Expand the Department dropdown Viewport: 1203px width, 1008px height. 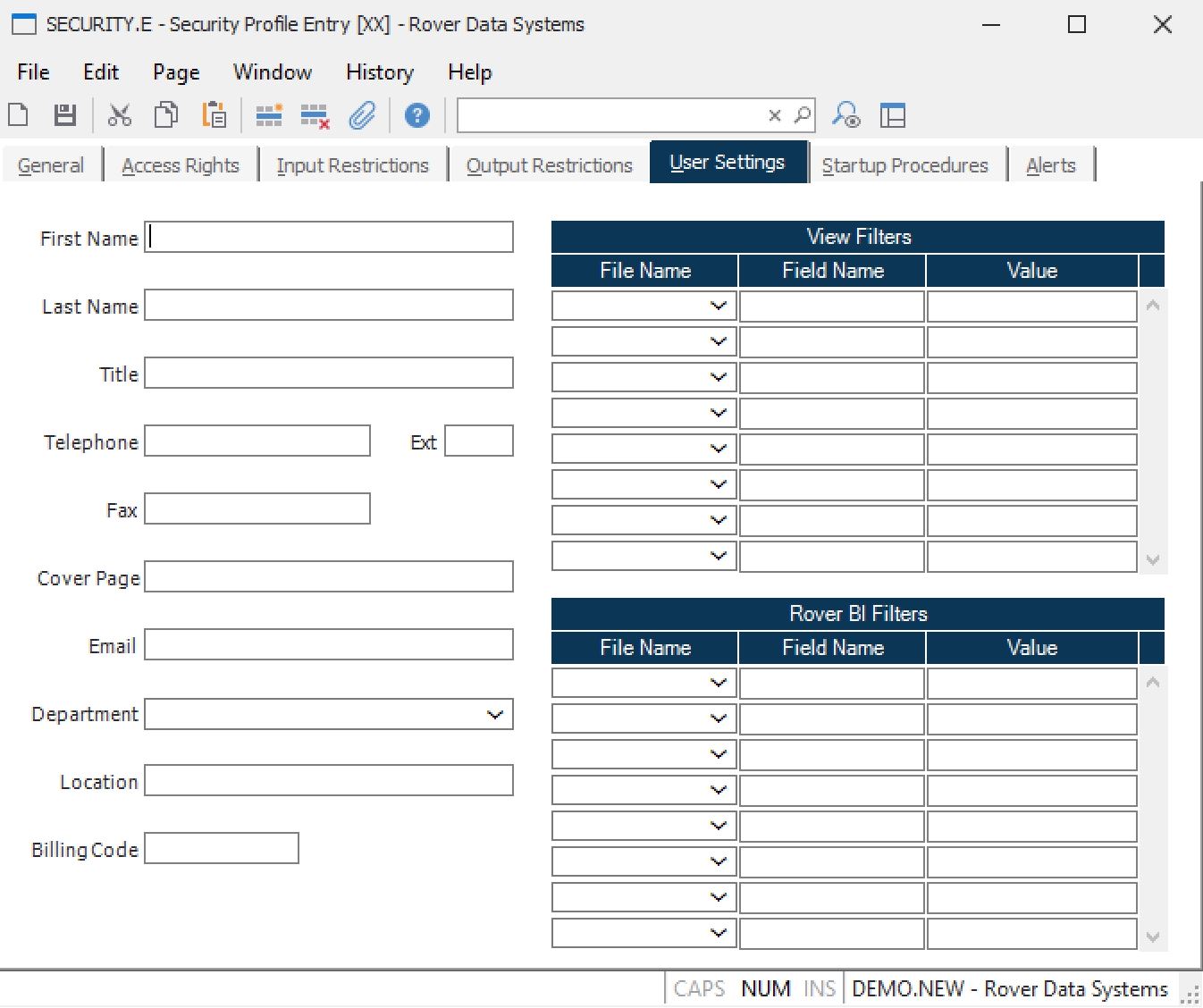(494, 715)
